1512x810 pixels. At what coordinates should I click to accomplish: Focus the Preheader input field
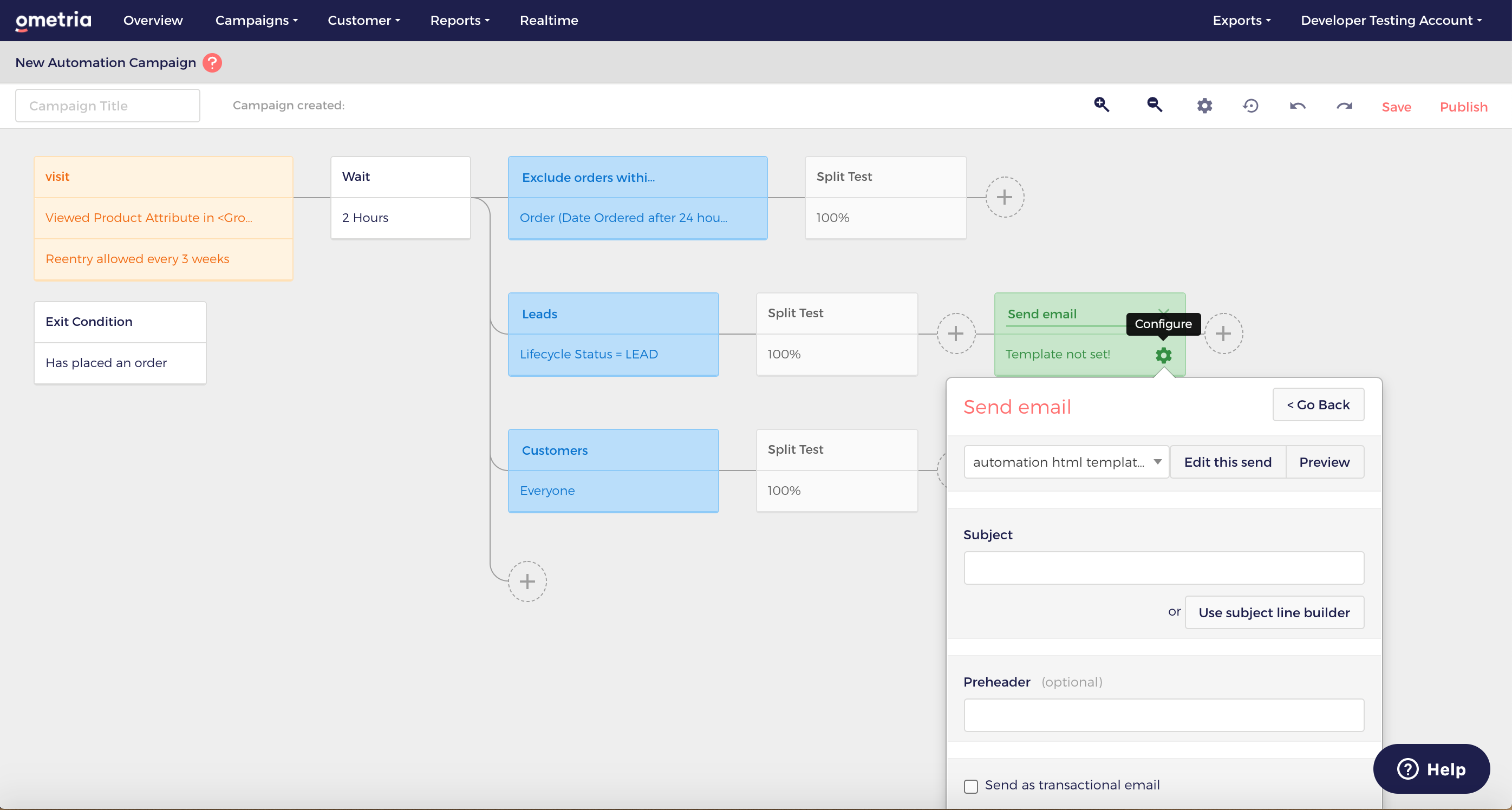pyautogui.click(x=1163, y=715)
